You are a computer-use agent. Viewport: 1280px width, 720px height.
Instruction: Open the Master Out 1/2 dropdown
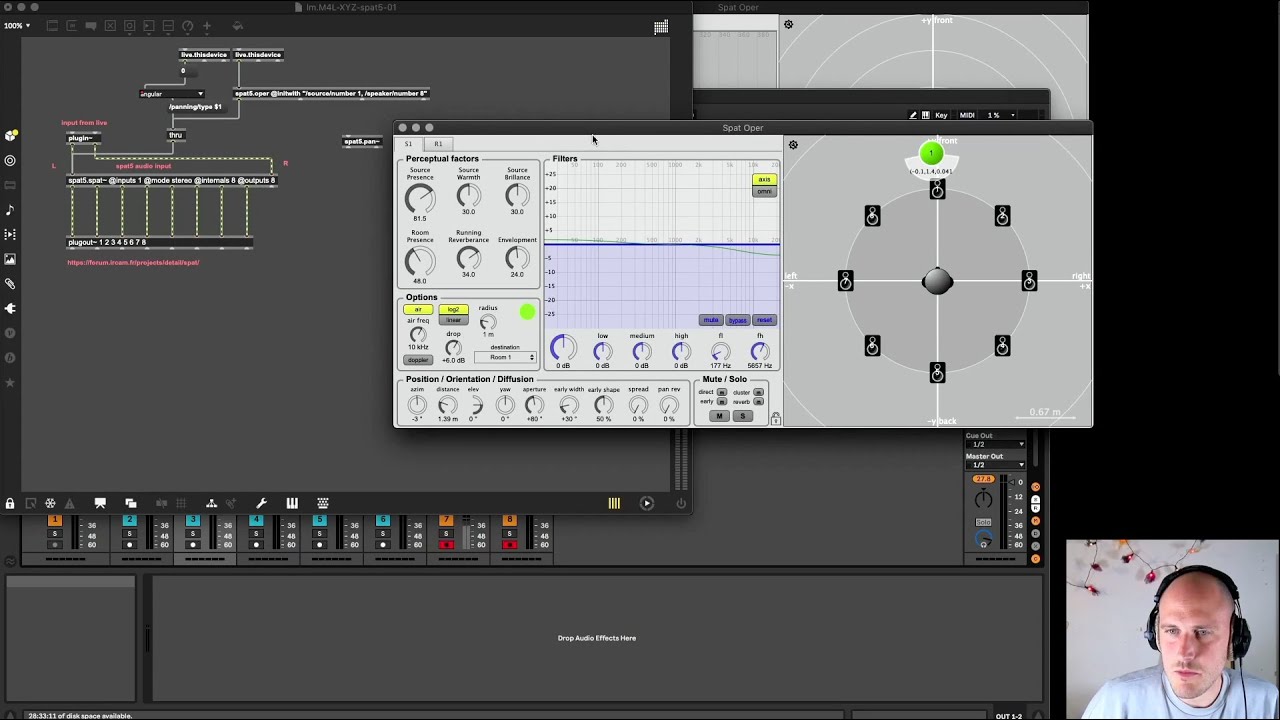tap(995, 465)
